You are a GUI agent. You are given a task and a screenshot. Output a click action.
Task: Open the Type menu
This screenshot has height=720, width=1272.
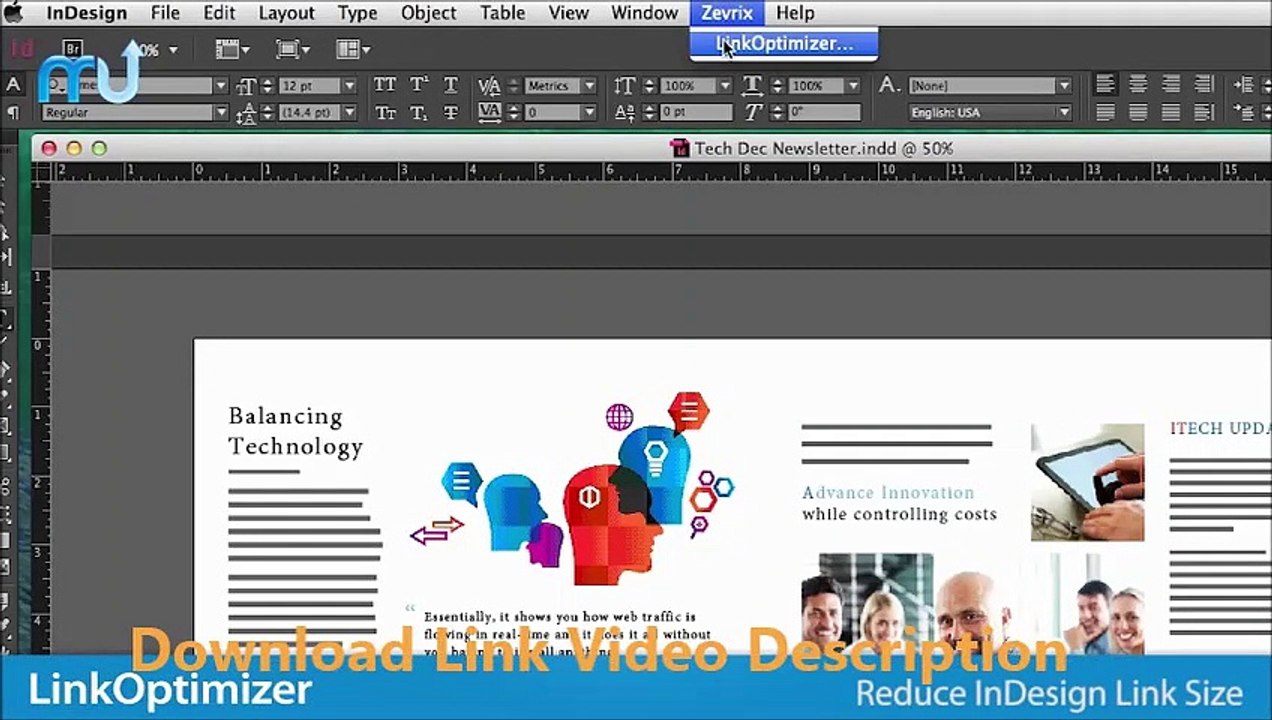tap(357, 13)
